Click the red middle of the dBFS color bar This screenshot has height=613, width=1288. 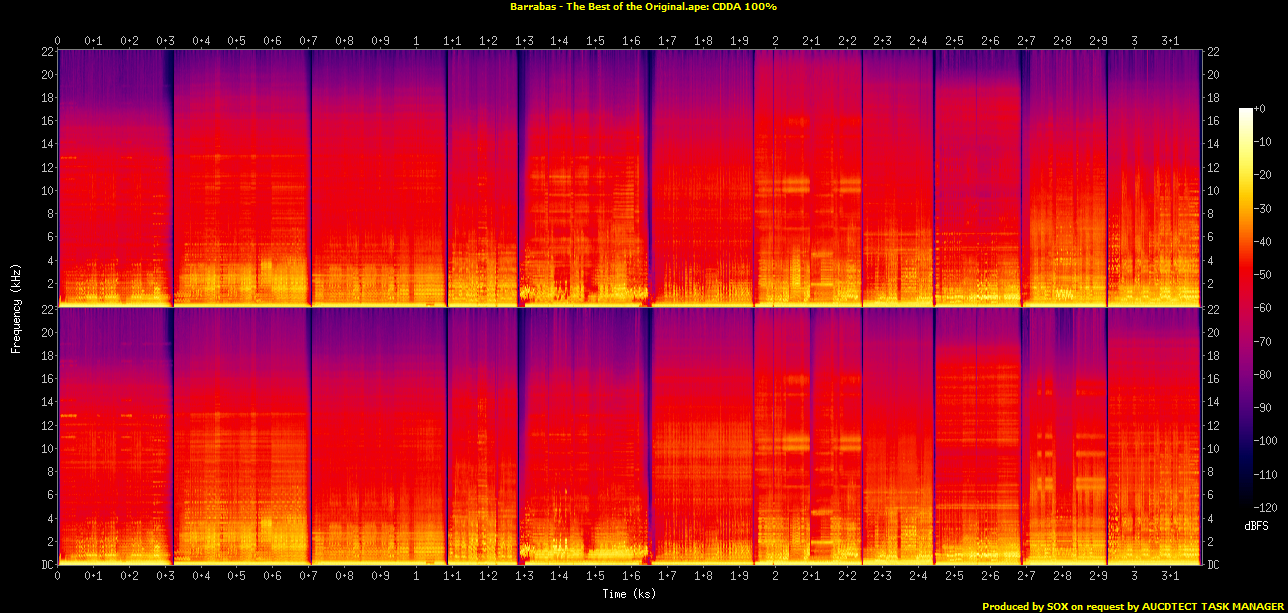pos(1245,300)
